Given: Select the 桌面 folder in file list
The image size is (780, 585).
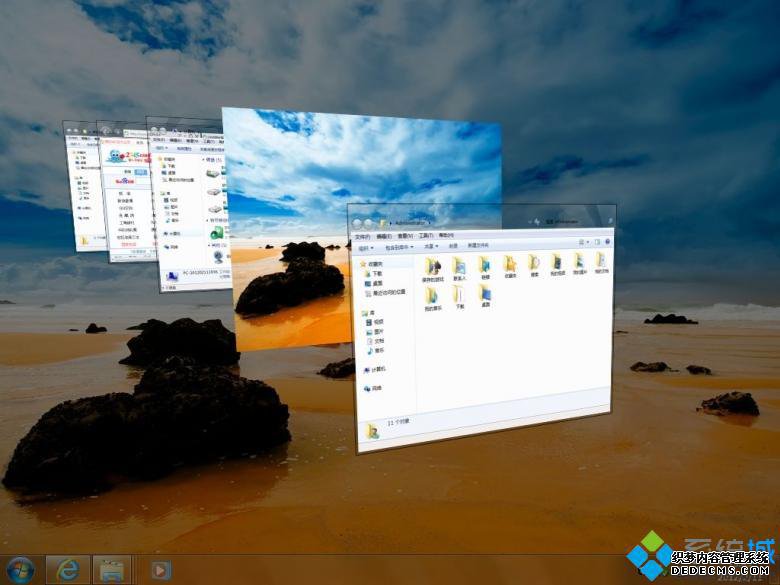Looking at the screenshot, I should tap(485, 295).
